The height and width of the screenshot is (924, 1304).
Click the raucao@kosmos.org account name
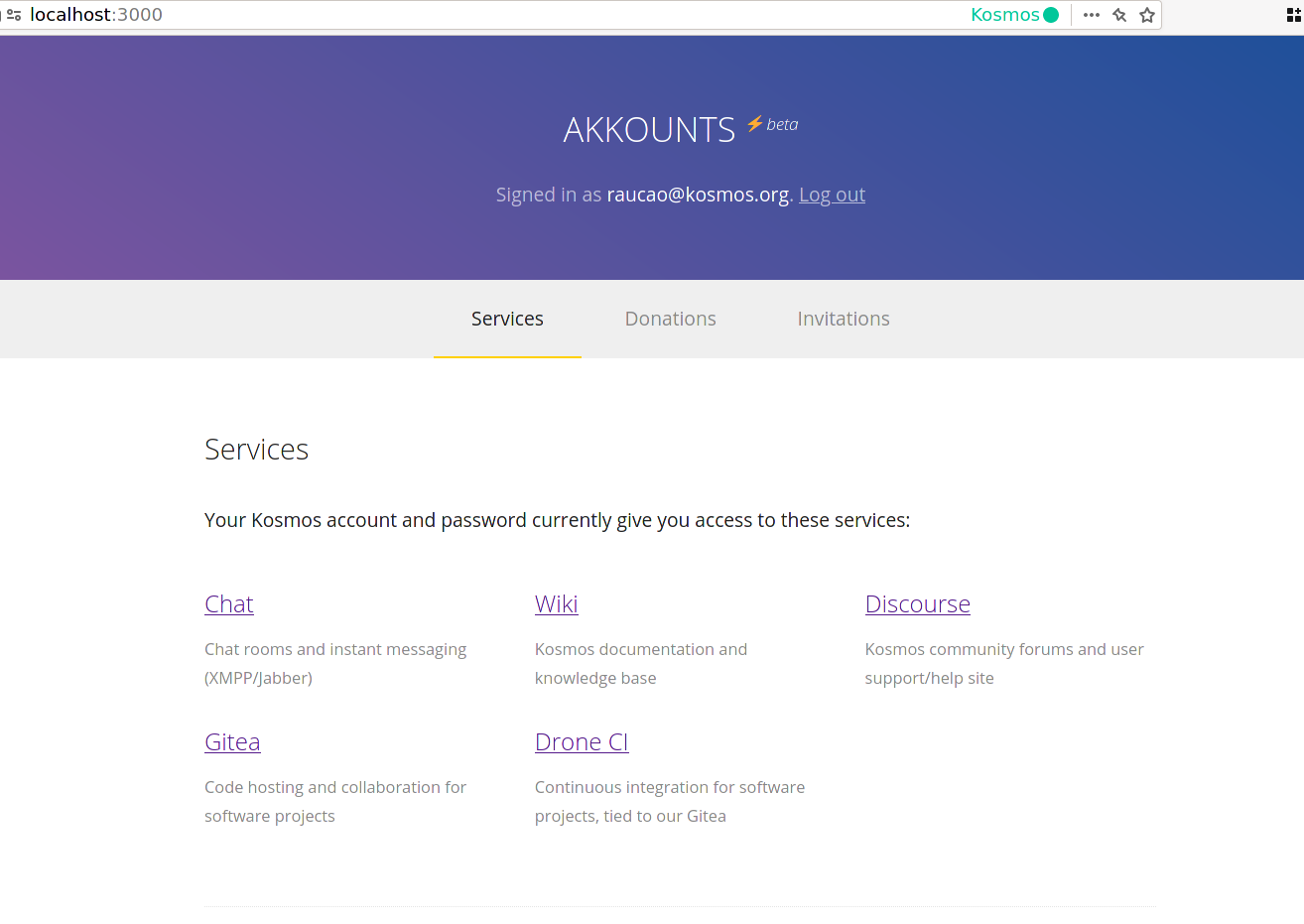698,195
